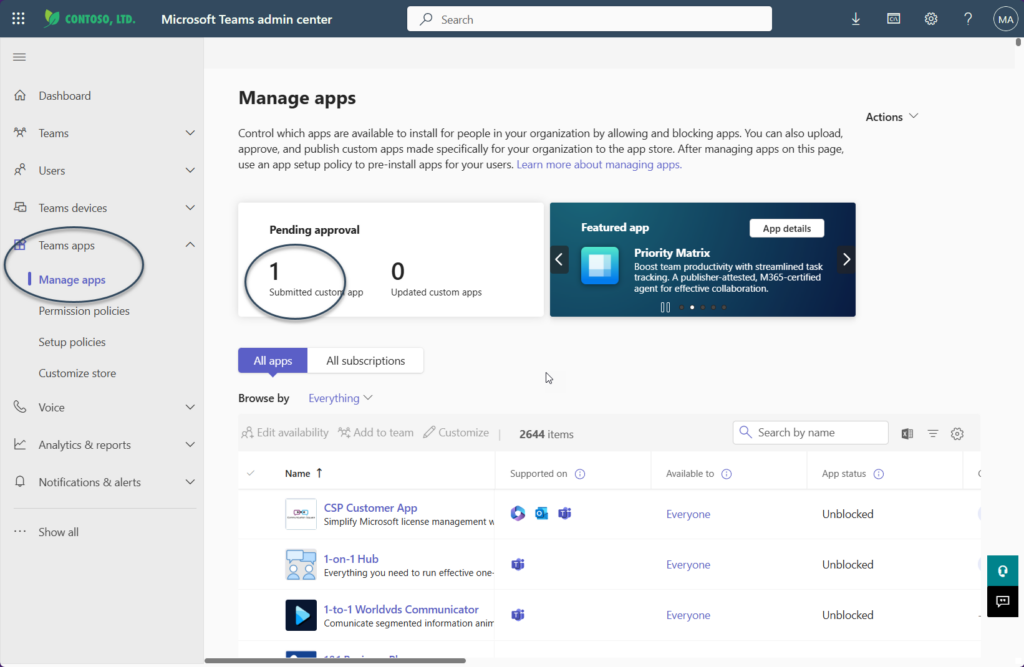Image resolution: width=1024 pixels, height=667 pixels.
Task: Open Manage apps in the sidebar
Action: tap(72, 280)
